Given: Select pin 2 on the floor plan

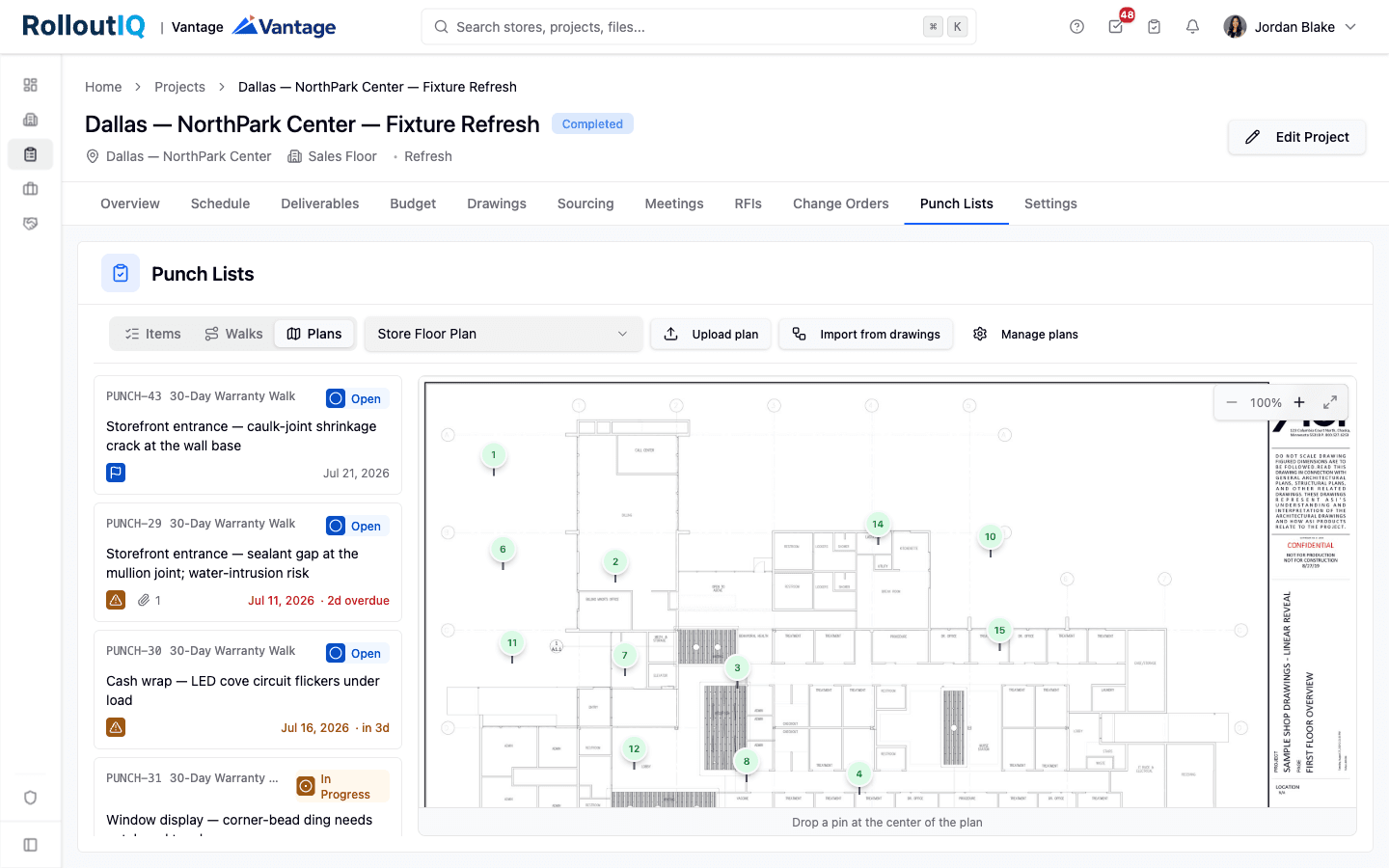Looking at the screenshot, I should click(x=615, y=561).
